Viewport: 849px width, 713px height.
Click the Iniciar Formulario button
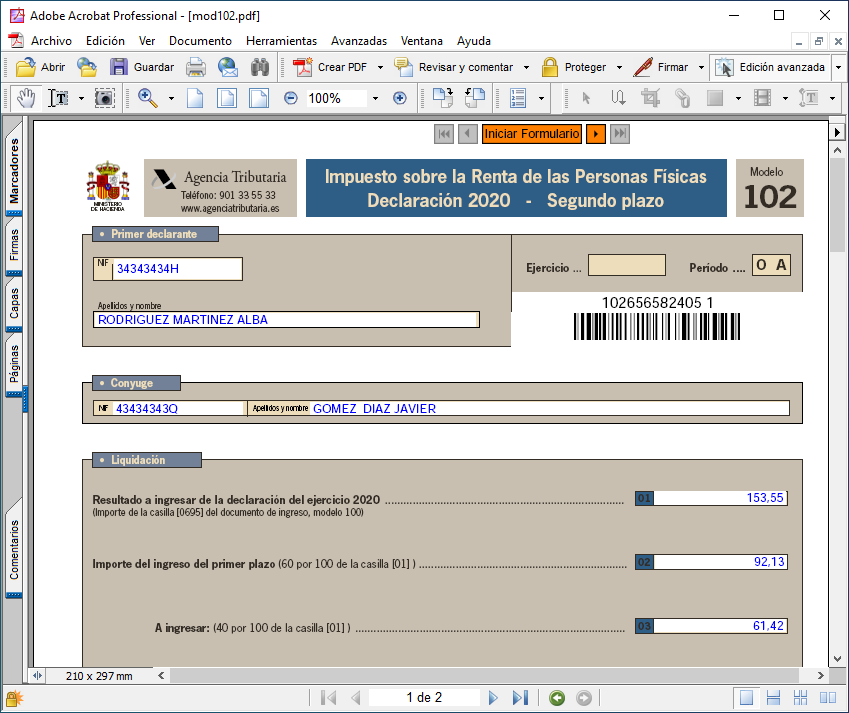click(x=532, y=134)
